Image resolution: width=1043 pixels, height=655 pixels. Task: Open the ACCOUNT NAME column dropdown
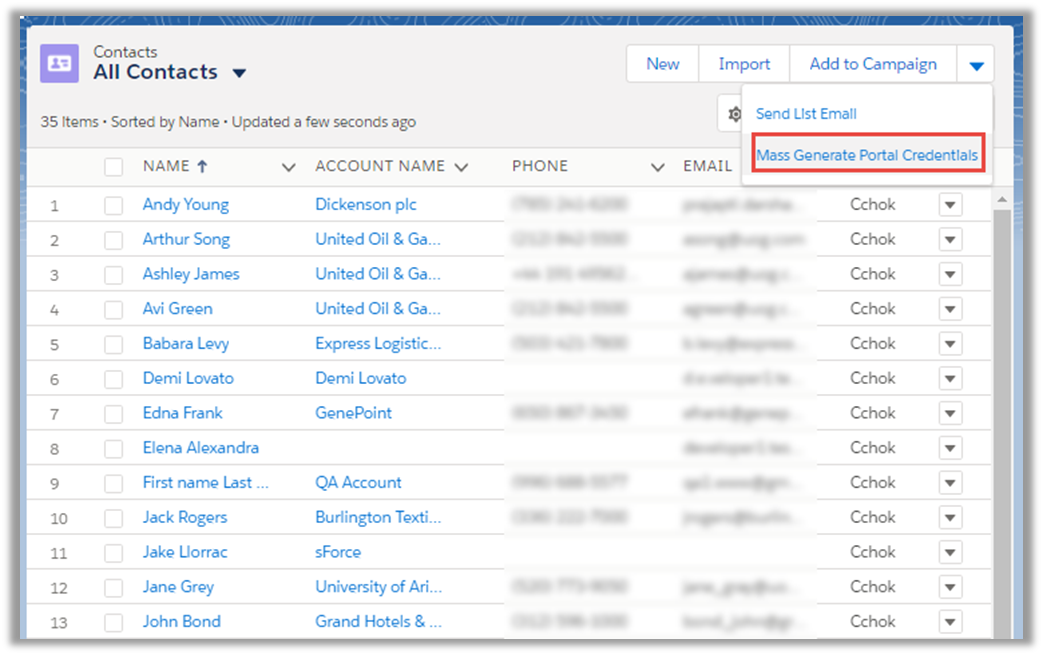pyautogui.click(x=461, y=167)
